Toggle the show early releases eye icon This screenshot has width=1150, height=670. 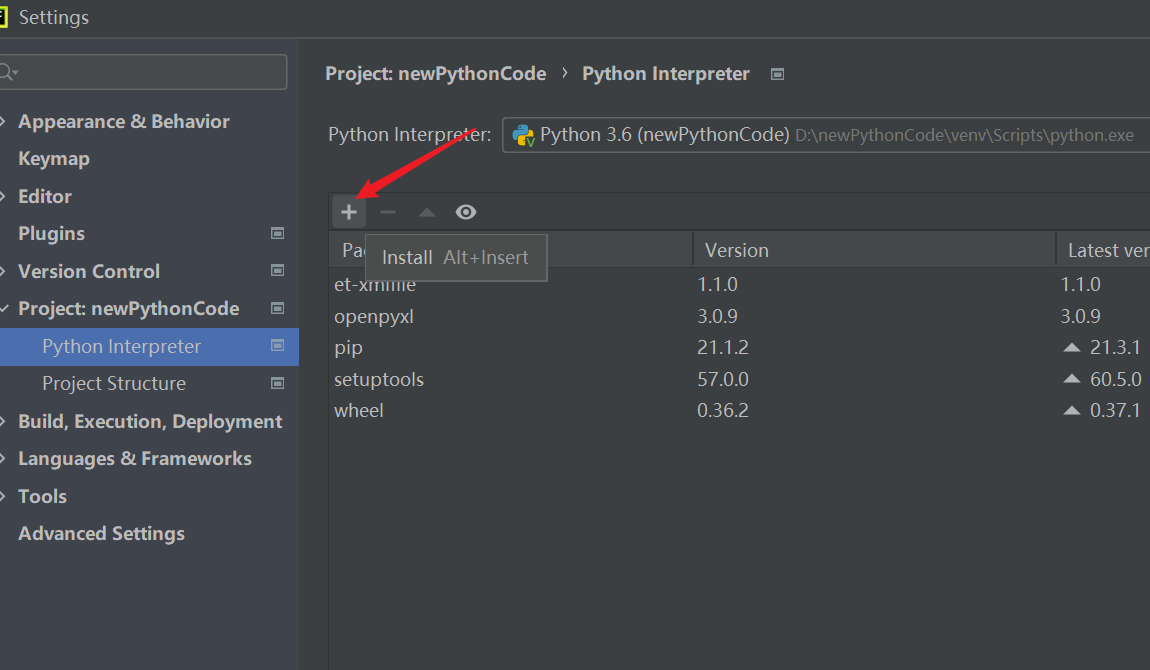click(x=466, y=212)
